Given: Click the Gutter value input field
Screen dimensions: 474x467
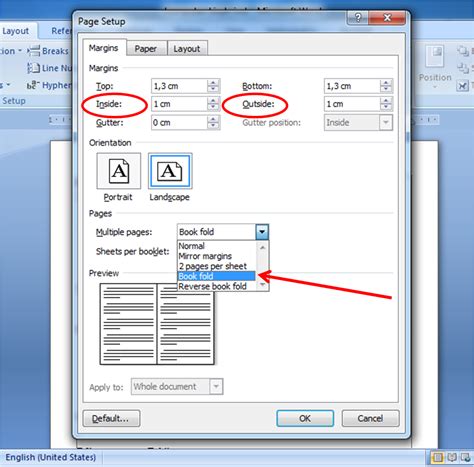Looking at the screenshot, I should point(179,123).
